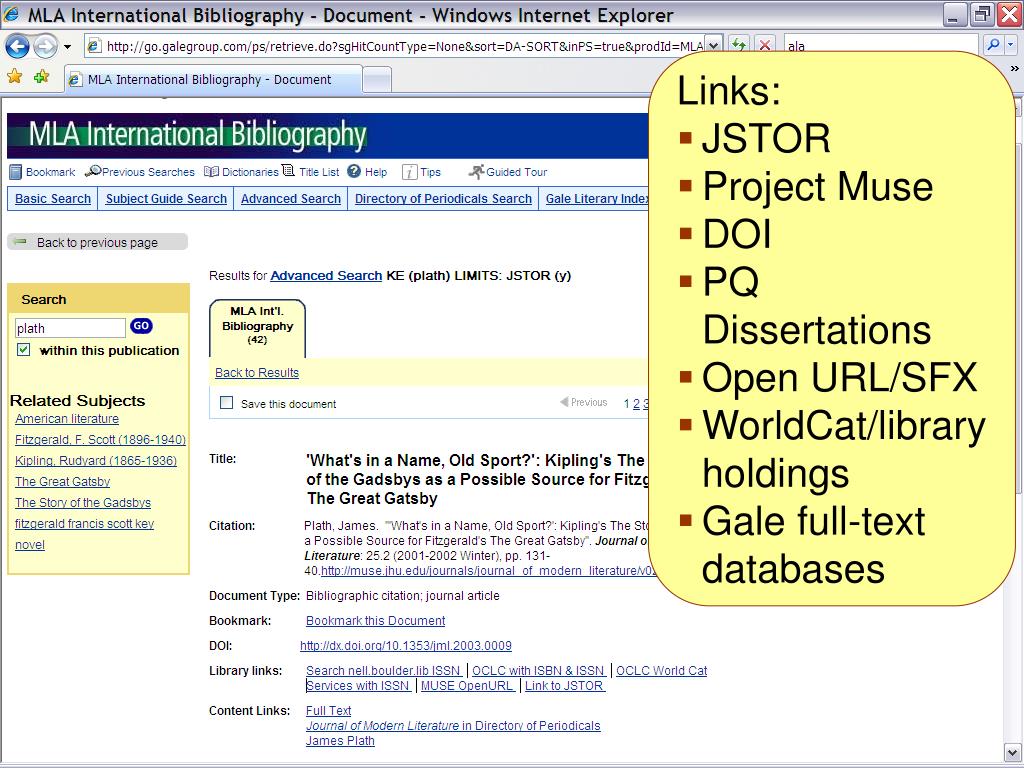The width and height of the screenshot is (1024, 768).
Task: Click the browser Back arrow button
Action: (x=17, y=46)
